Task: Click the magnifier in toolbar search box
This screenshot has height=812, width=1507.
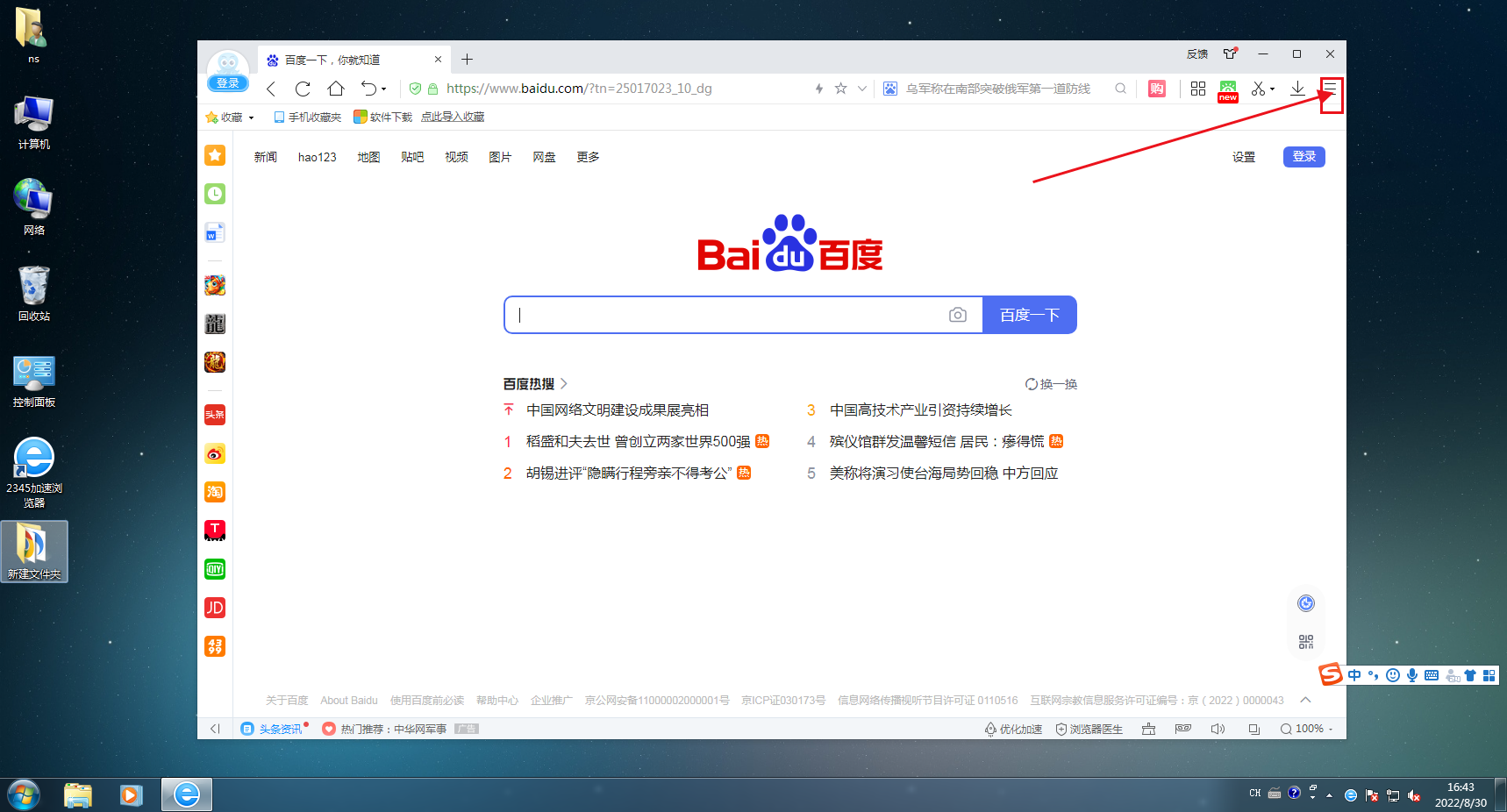Action: point(1120,89)
